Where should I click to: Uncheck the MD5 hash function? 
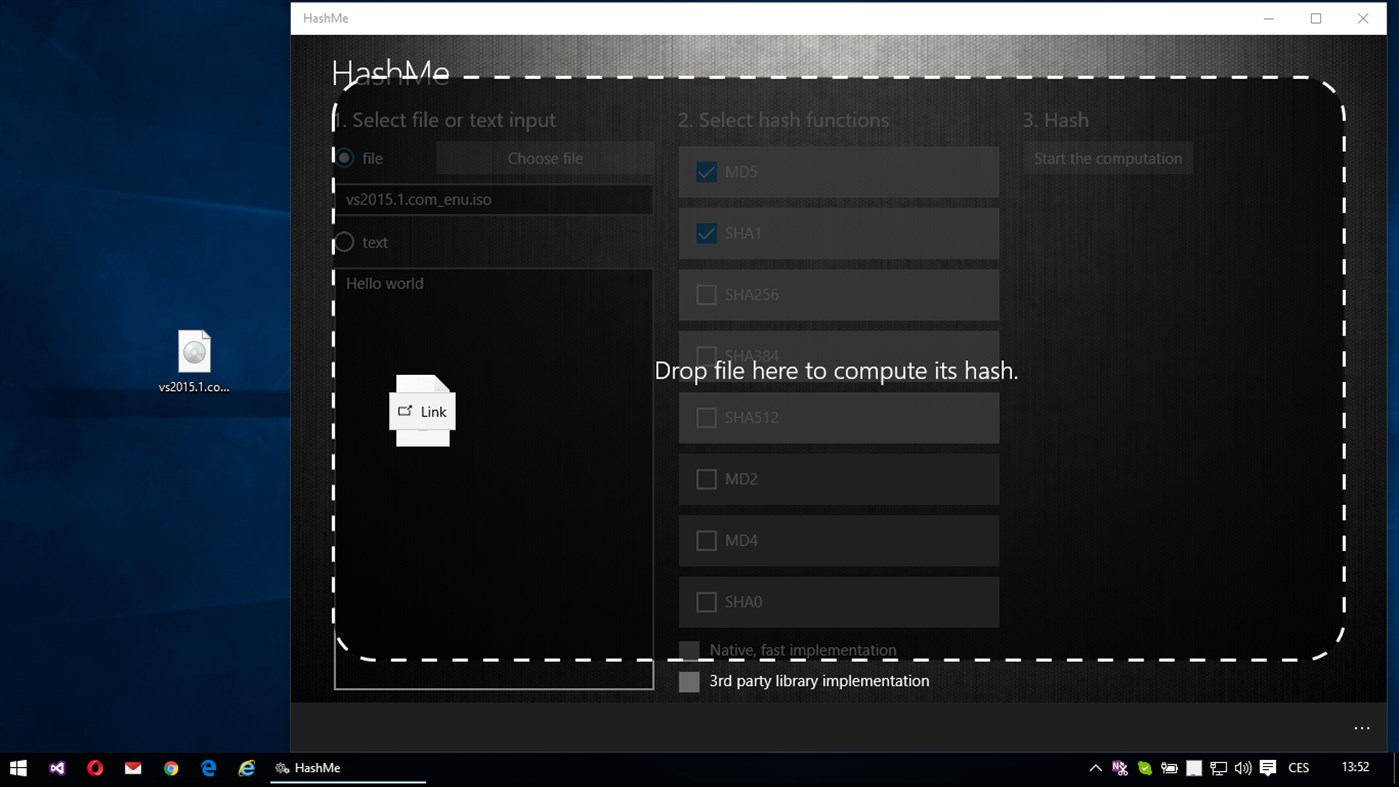706,171
